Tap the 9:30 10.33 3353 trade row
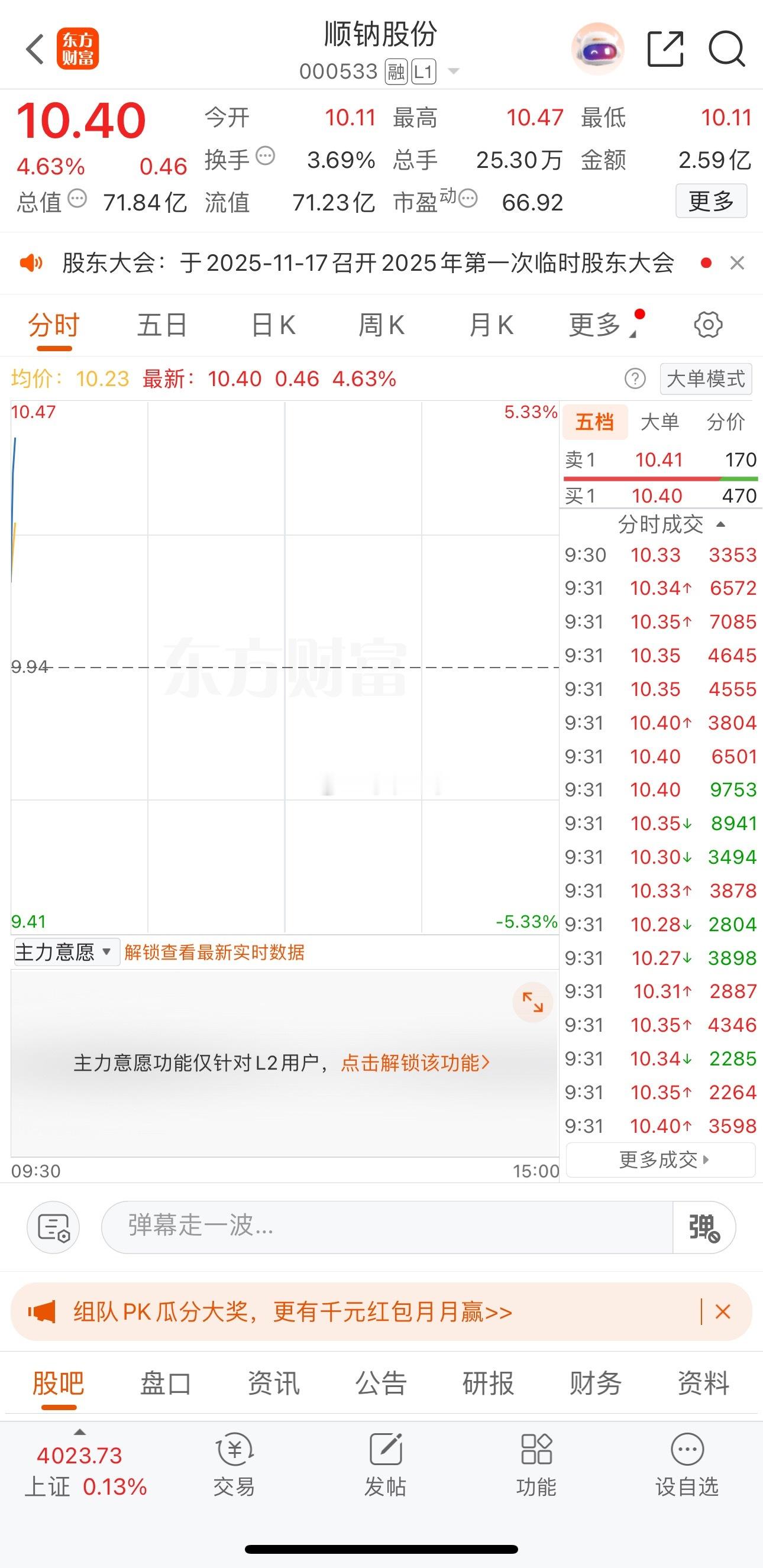This screenshot has height=1568, width=763. coord(661,555)
